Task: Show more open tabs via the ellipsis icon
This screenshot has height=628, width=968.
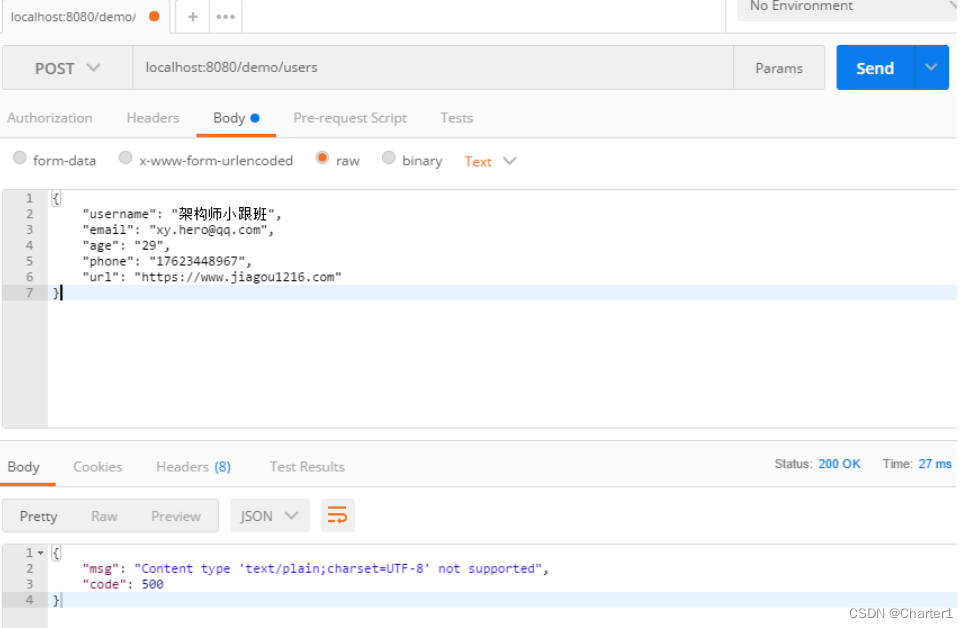Action: tap(224, 16)
